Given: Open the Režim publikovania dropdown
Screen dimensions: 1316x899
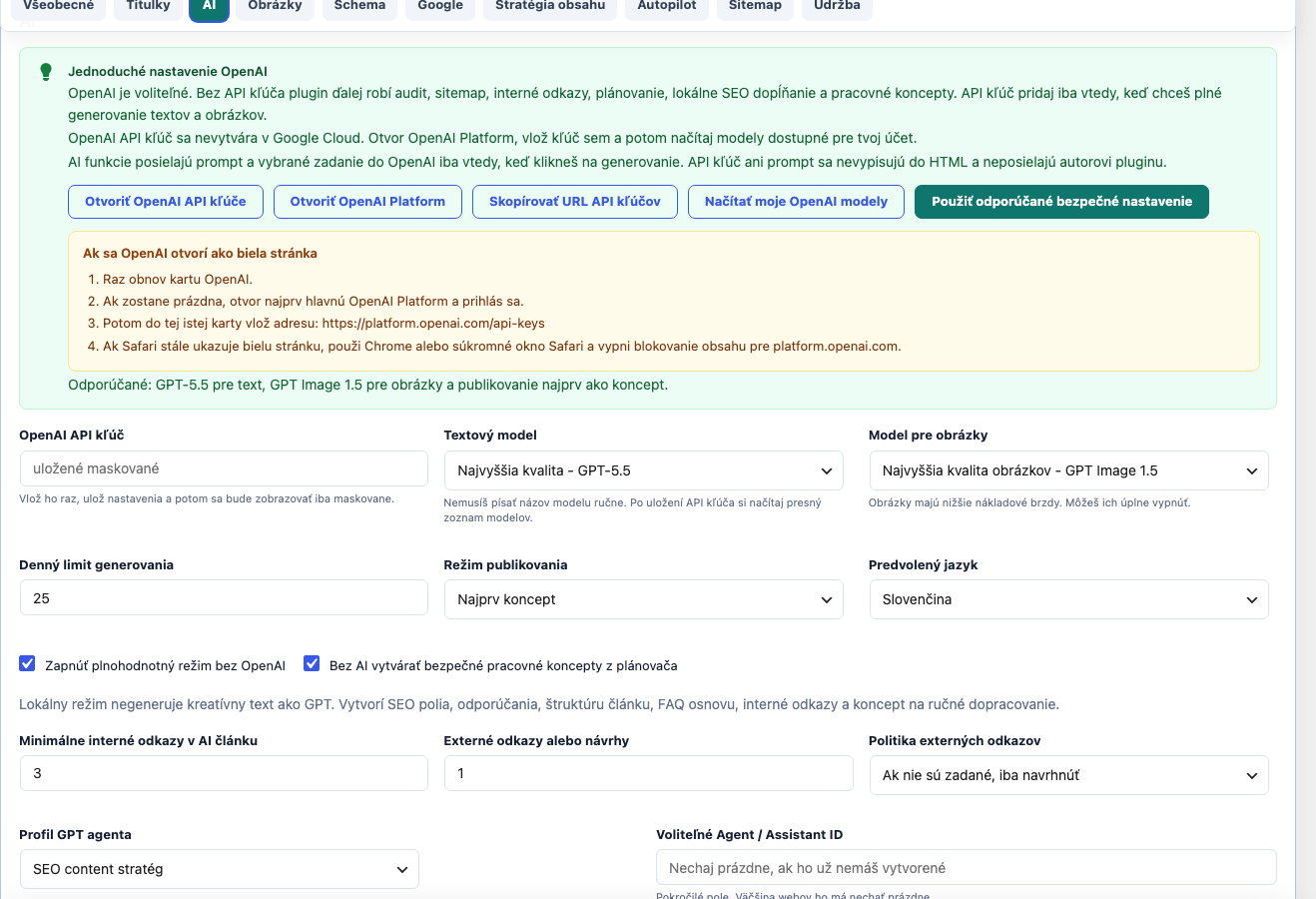Looking at the screenshot, I should click(x=644, y=599).
